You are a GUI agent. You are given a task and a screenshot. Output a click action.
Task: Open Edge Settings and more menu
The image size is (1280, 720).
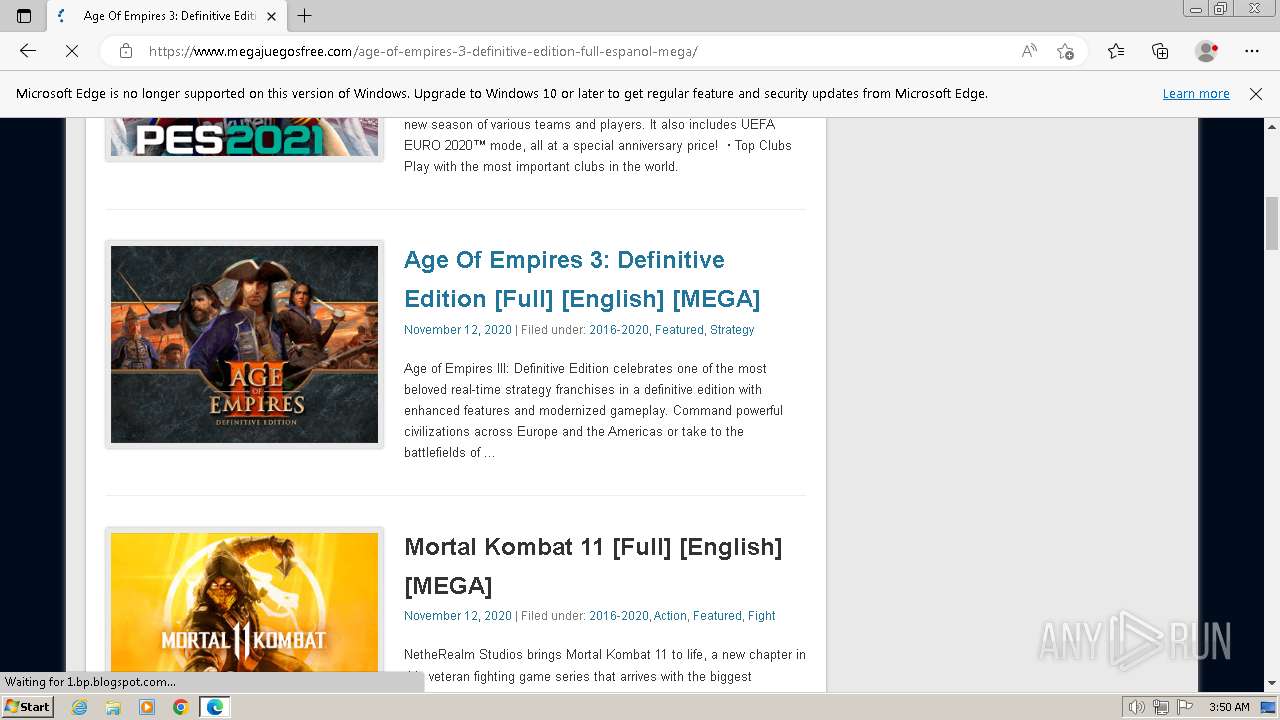coord(1252,51)
